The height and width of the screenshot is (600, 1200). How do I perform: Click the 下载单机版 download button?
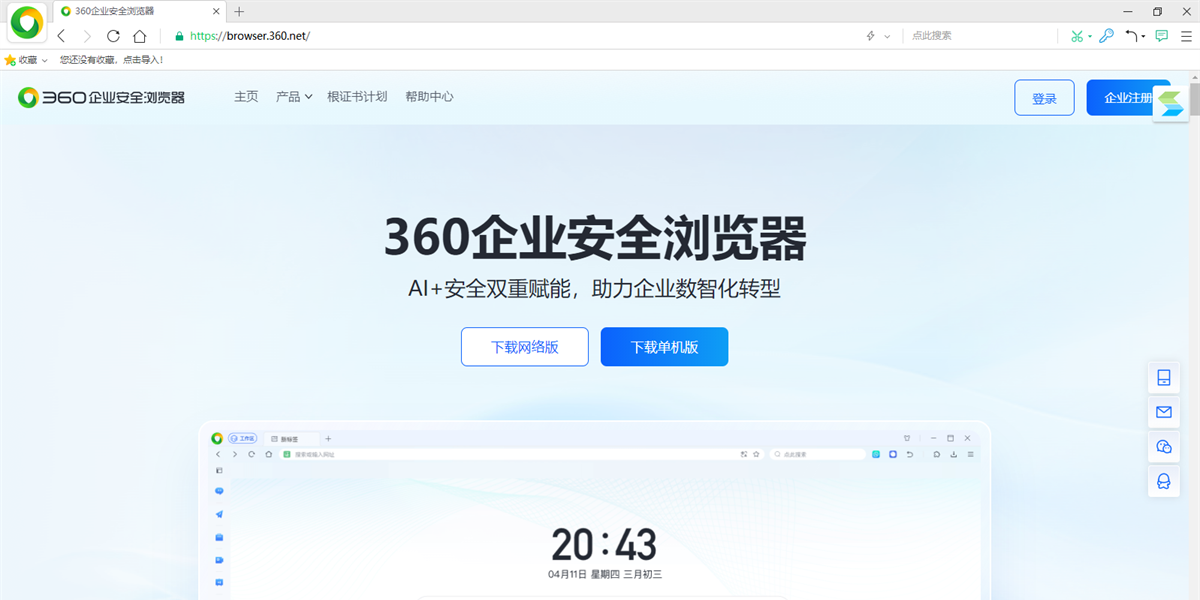tap(664, 347)
